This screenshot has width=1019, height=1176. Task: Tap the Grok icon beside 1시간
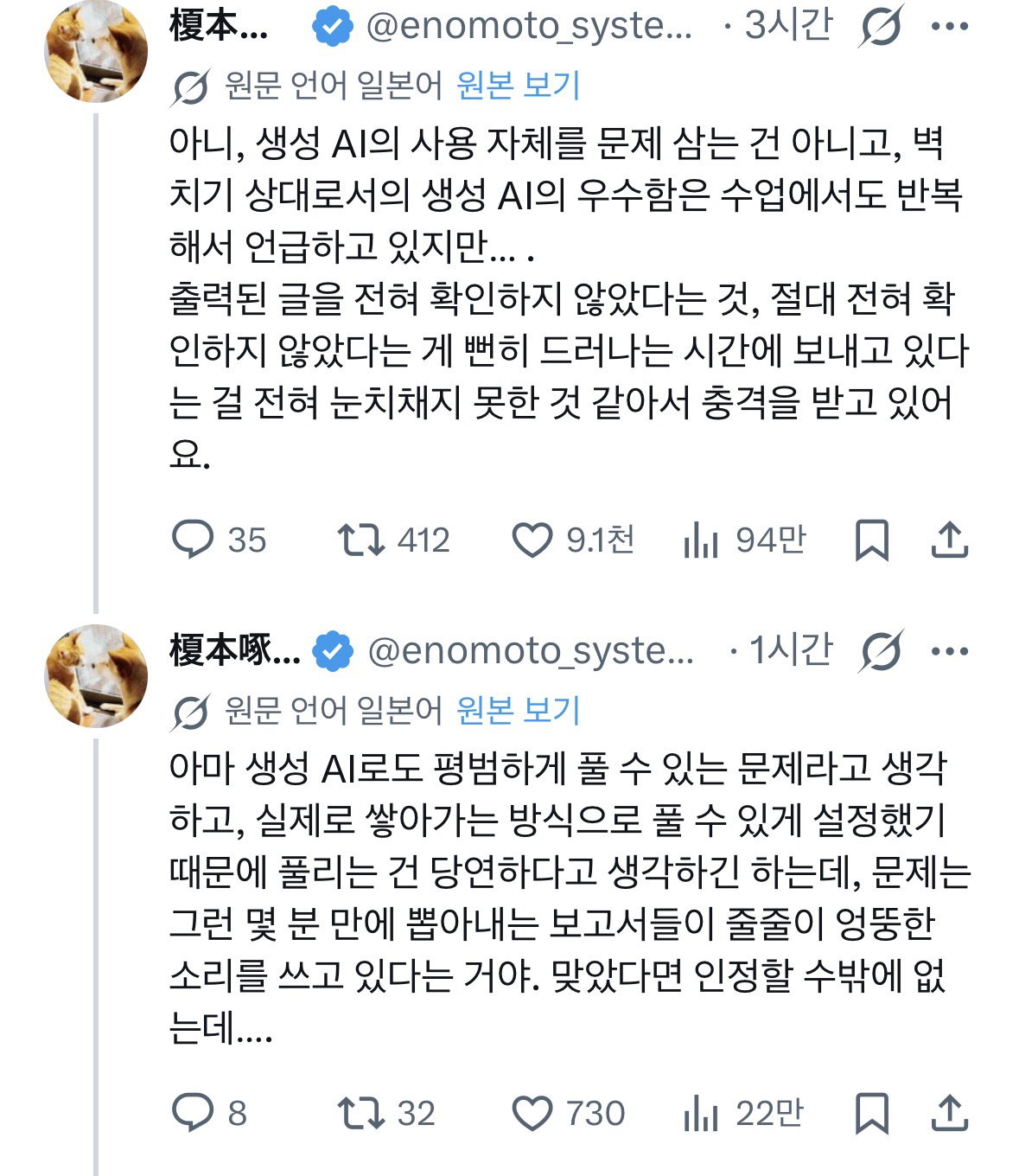pyautogui.click(x=881, y=650)
